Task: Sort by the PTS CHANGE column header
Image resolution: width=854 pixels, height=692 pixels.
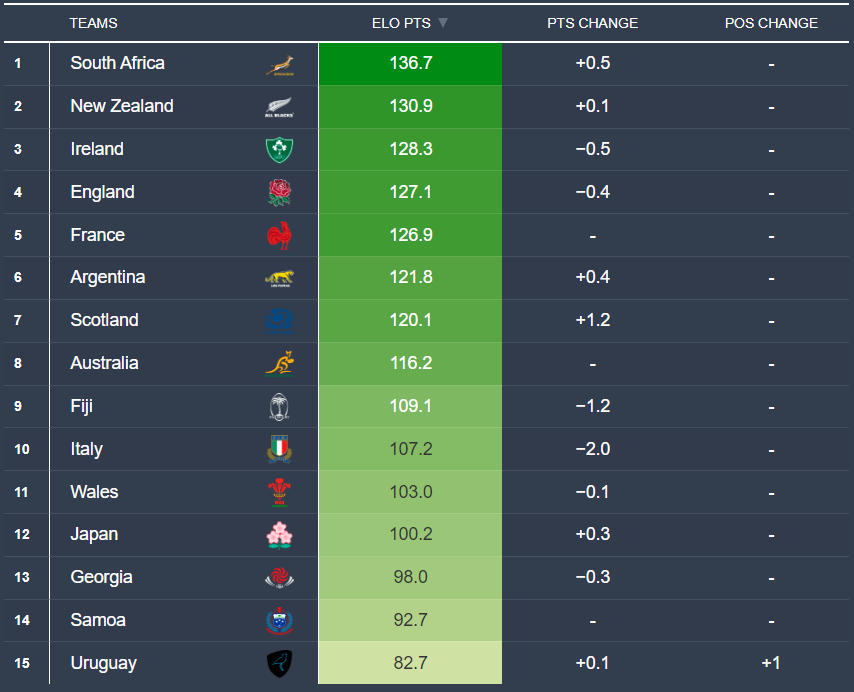Action: pyautogui.click(x=592, y=23)
